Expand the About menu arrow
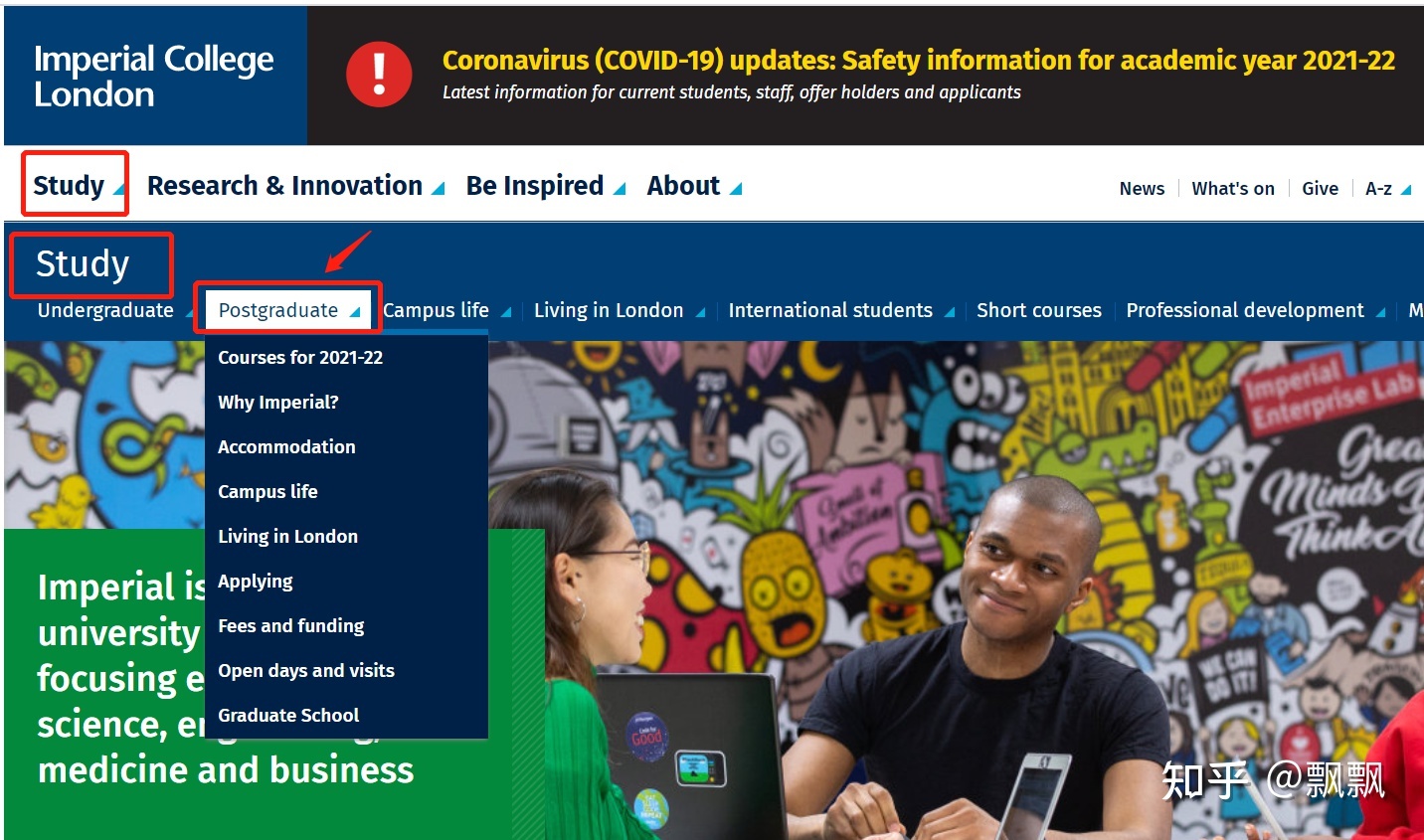Viewport: 1424px width, 840px height. tap(735, 188)
